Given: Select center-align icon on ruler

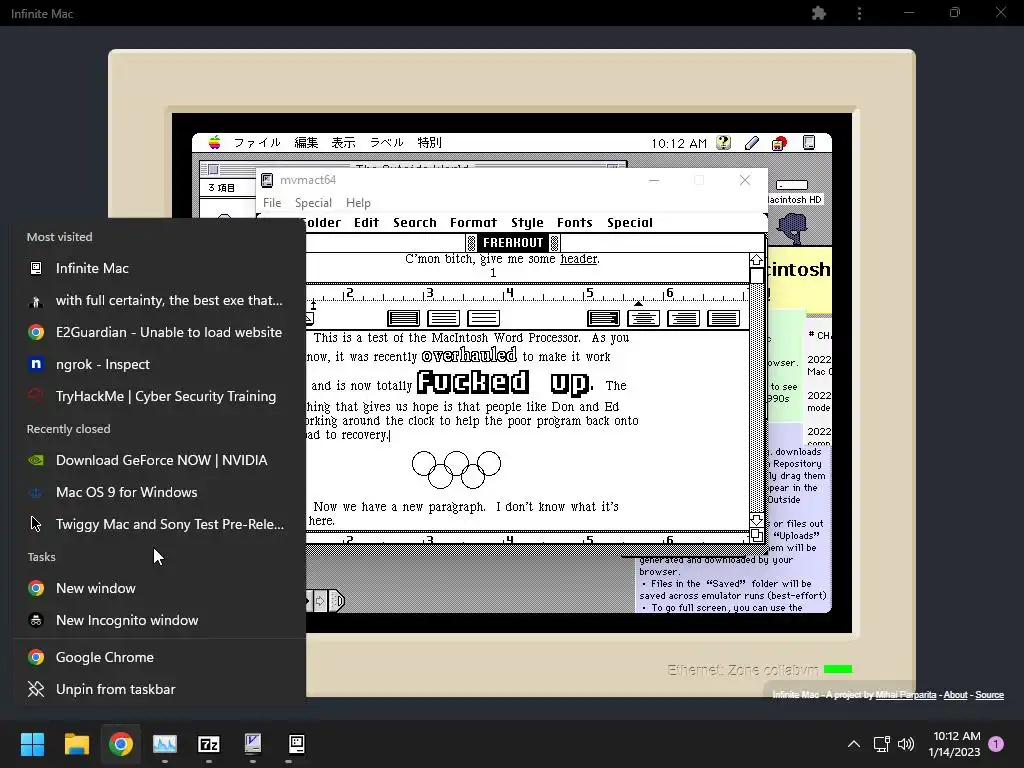Looking at the screenshot, I should click(643, 318).
